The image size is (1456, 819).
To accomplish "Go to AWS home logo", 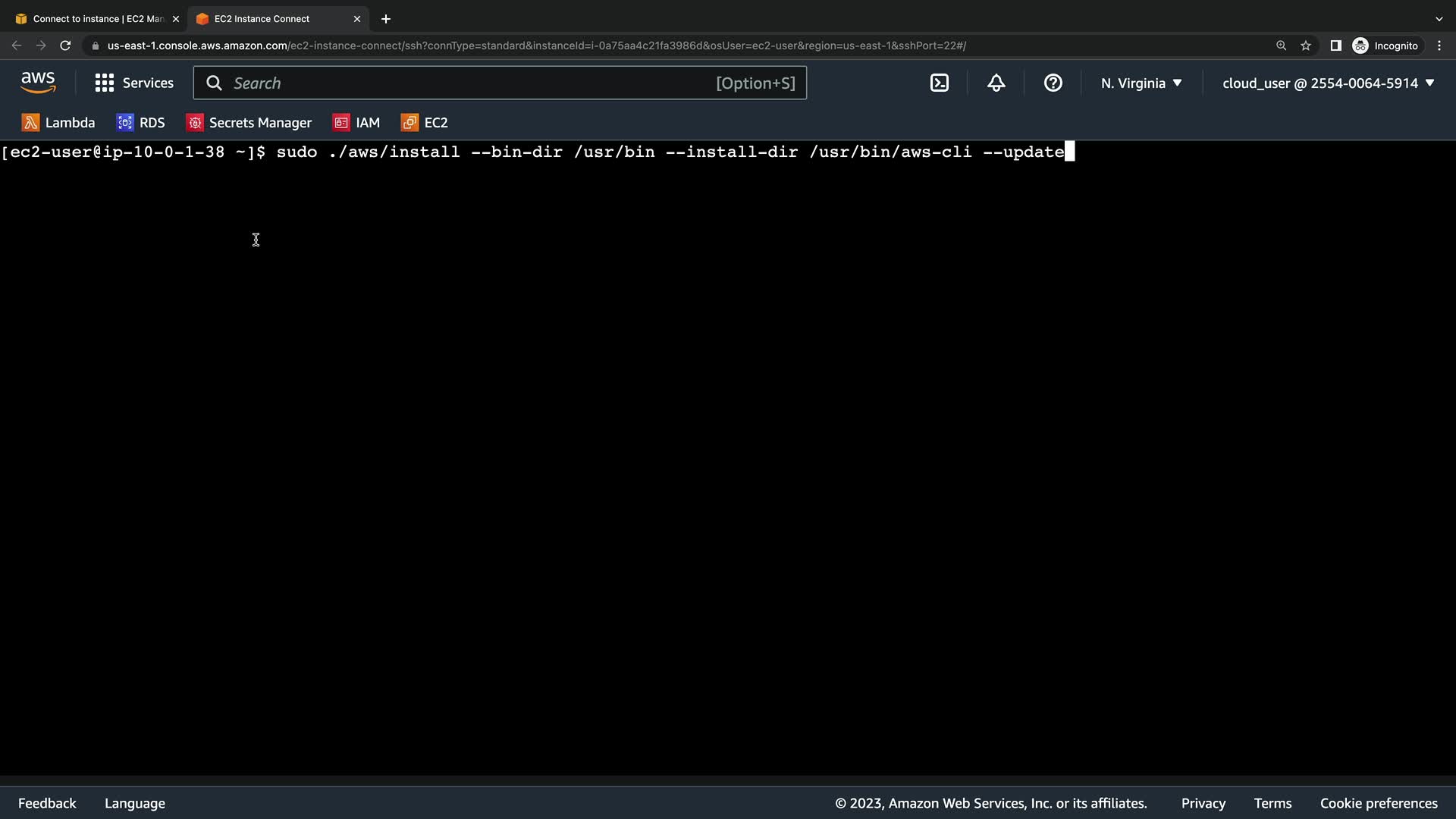I will (x=38, y=83).
